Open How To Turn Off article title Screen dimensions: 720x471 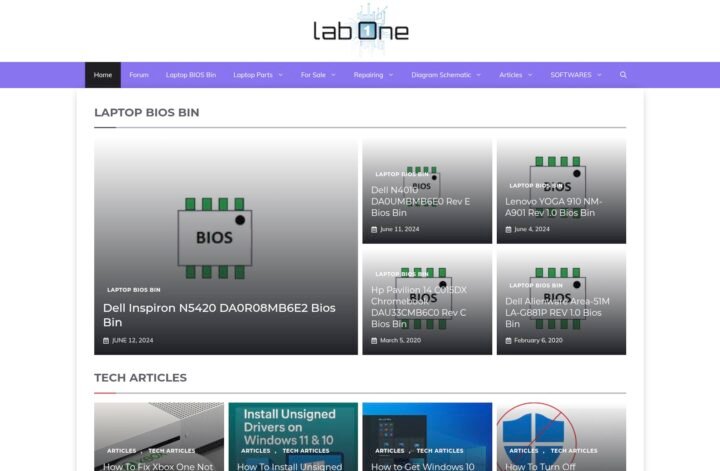coord(540,466)
